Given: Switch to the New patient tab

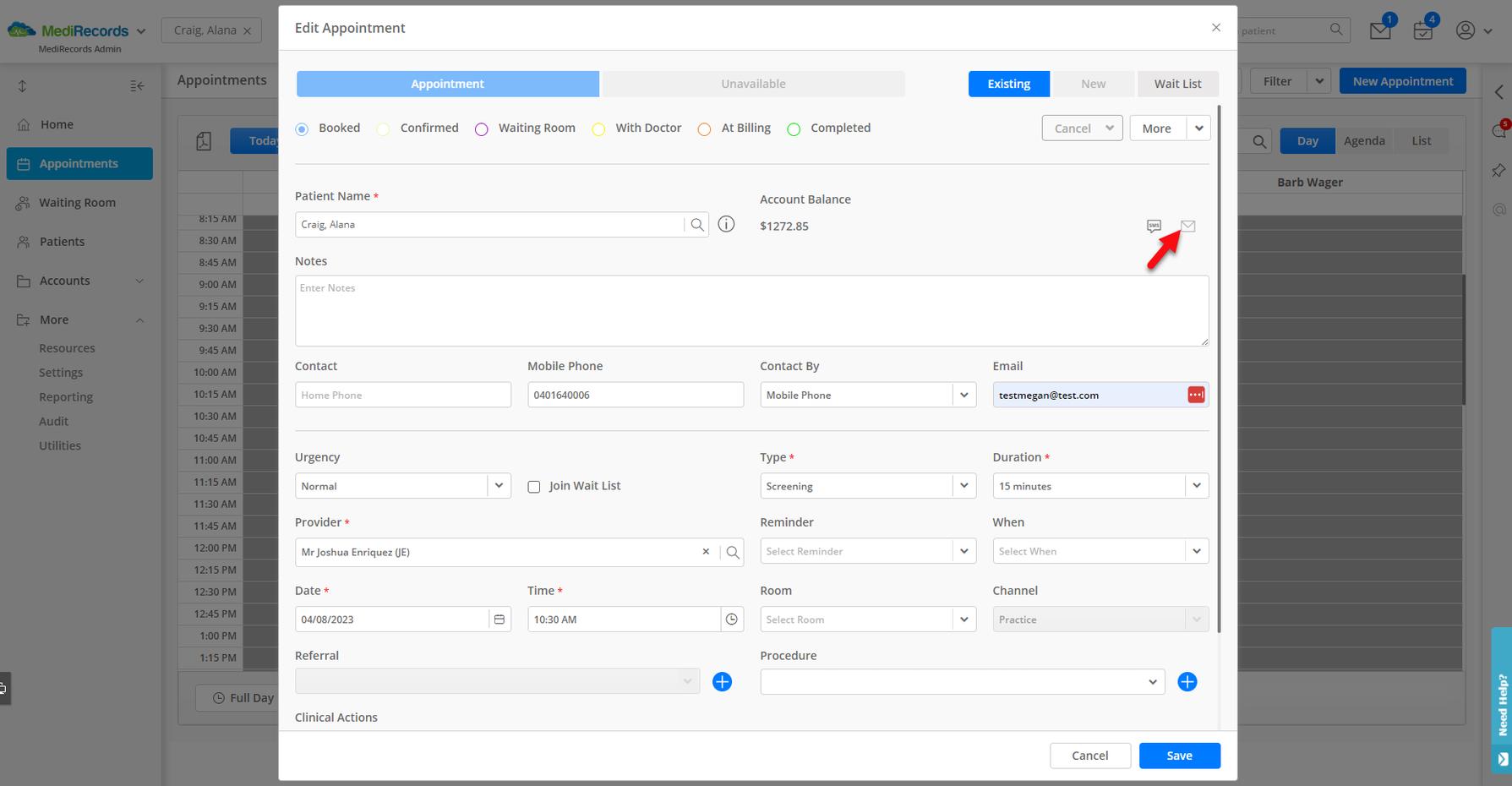Looking at the screenshot, I should coord(1093,84).
